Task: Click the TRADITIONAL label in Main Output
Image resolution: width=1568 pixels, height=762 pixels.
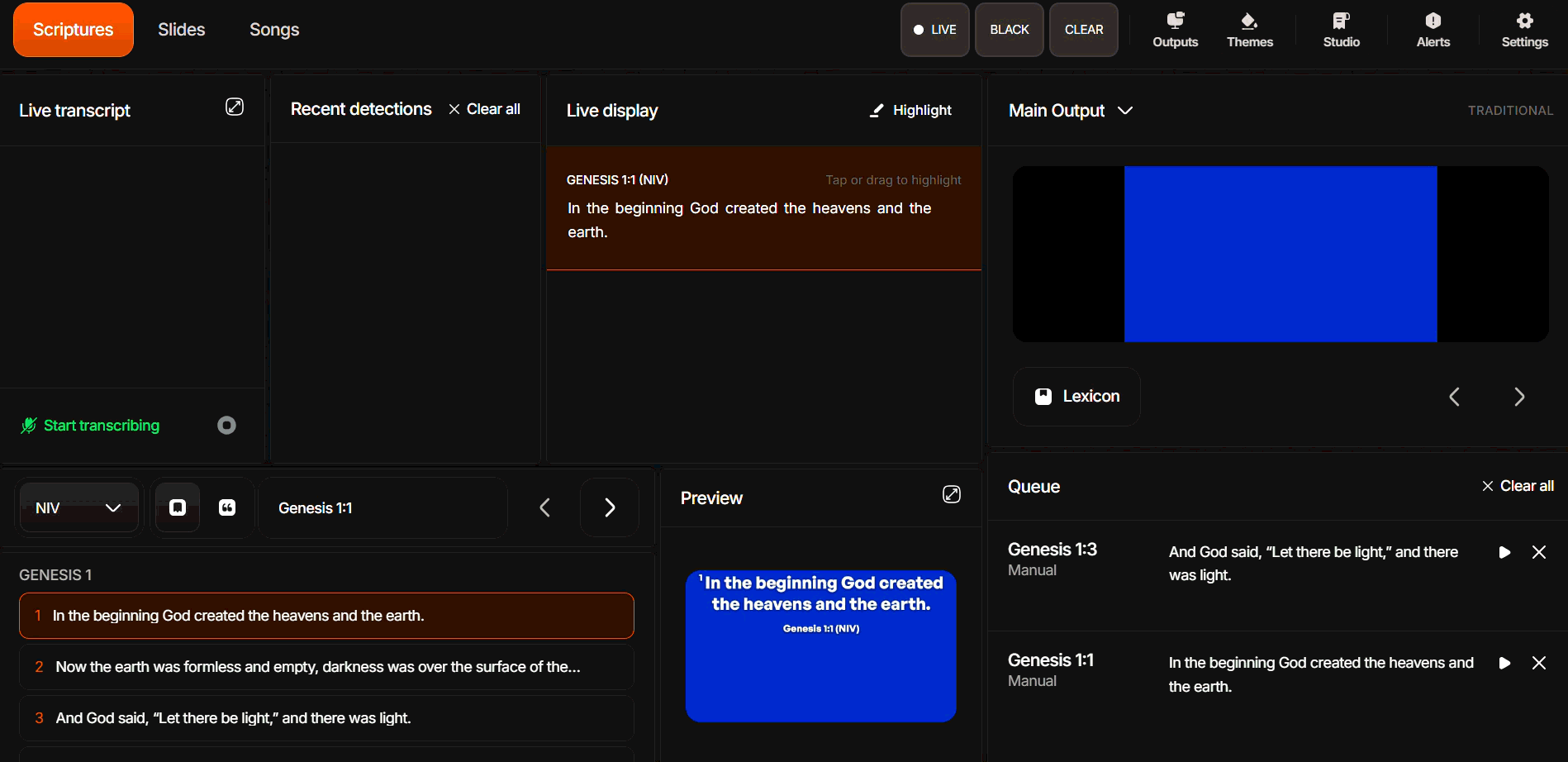Action: click(1510, 111)
